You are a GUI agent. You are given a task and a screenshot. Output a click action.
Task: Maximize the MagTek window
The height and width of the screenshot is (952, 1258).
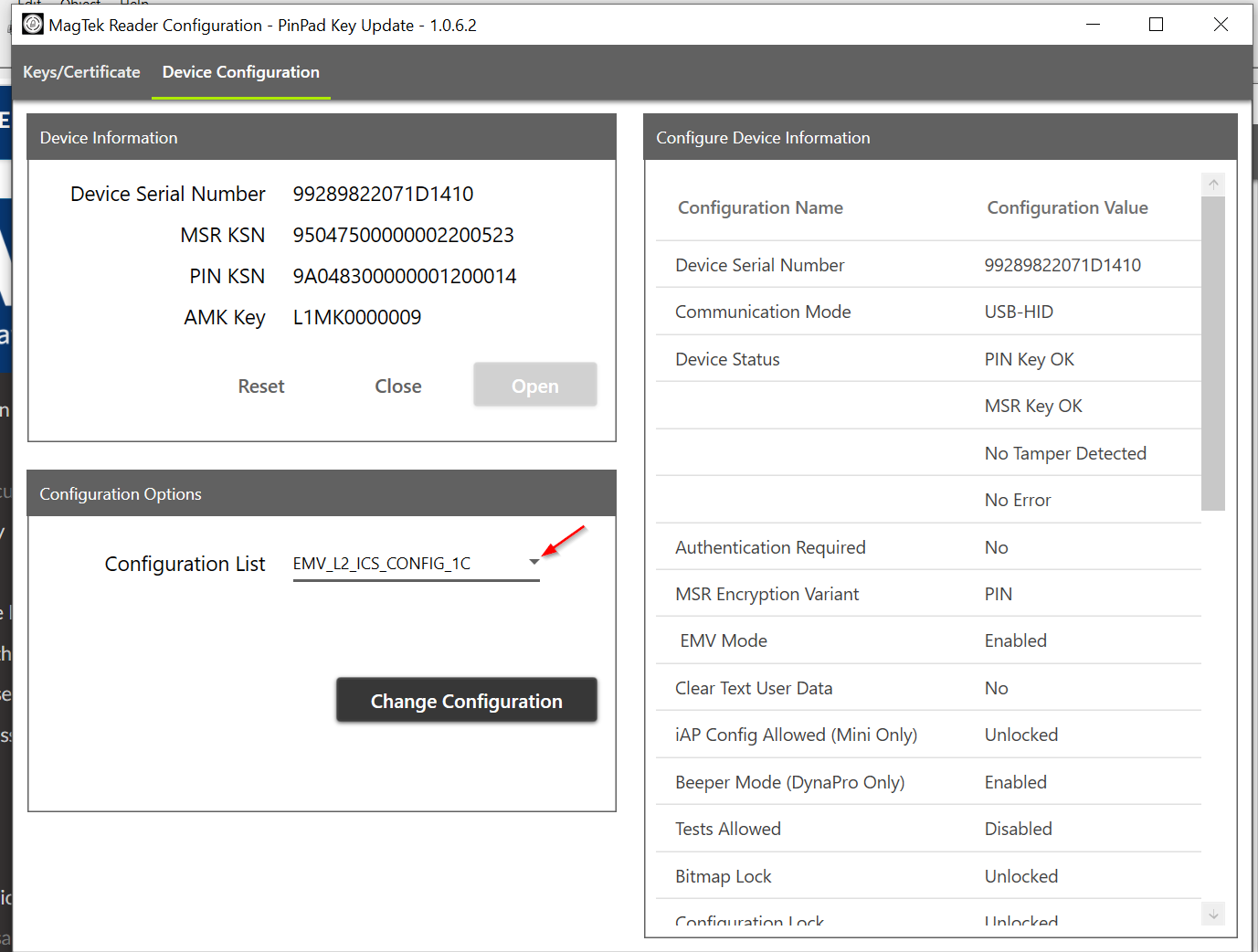pos(1156,25)
